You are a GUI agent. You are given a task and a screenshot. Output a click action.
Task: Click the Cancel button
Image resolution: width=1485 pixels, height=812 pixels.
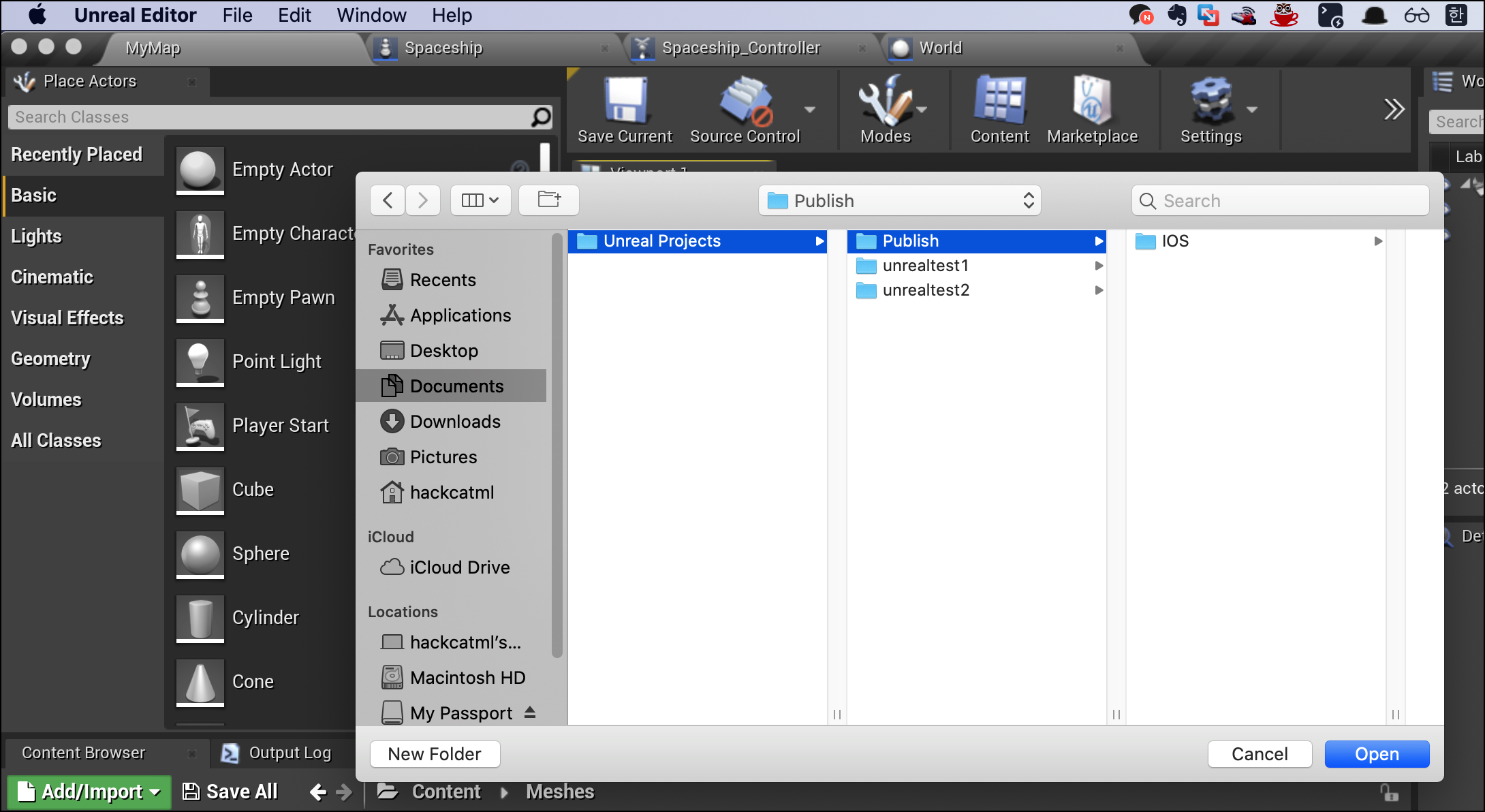pyautogui.click(x=1259, y=754)
